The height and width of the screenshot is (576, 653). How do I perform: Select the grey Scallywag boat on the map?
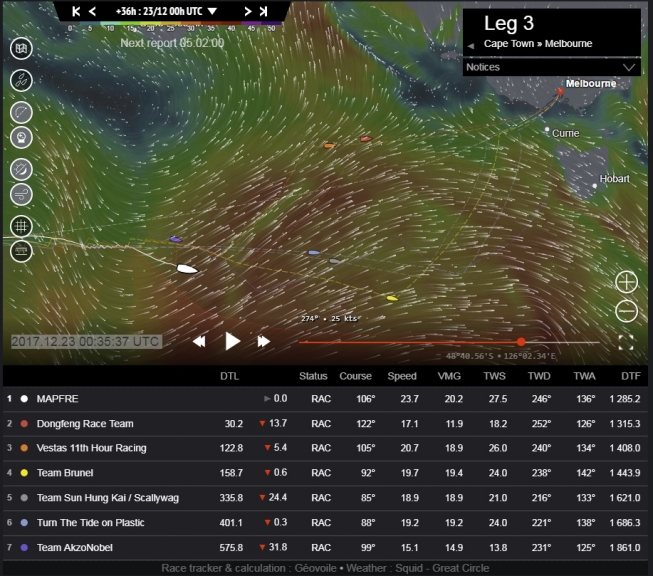pos(334,261)
